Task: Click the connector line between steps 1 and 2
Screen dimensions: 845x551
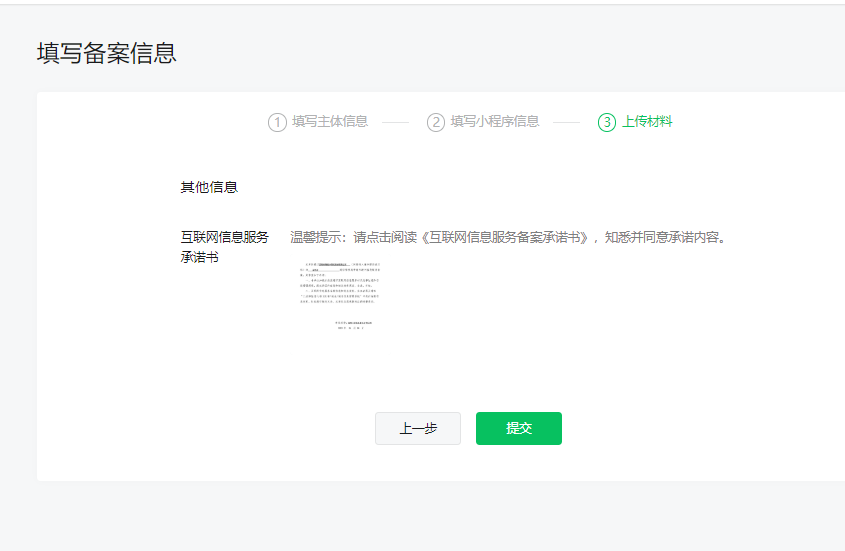Action: (396, 122)
